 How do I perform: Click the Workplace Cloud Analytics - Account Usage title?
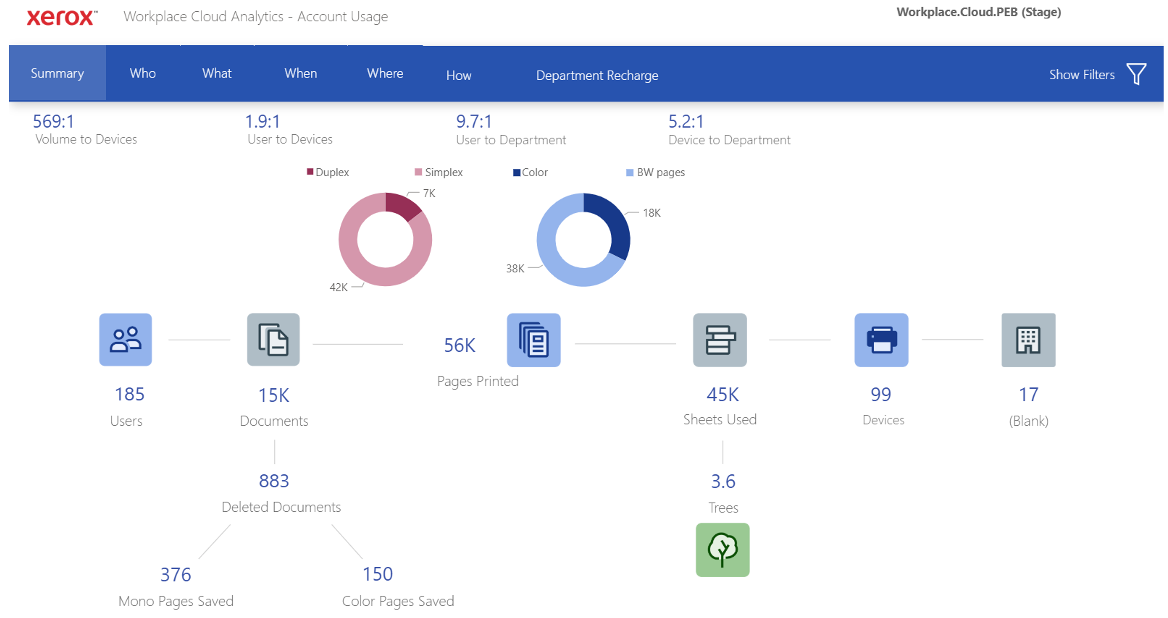coord(256,16)
